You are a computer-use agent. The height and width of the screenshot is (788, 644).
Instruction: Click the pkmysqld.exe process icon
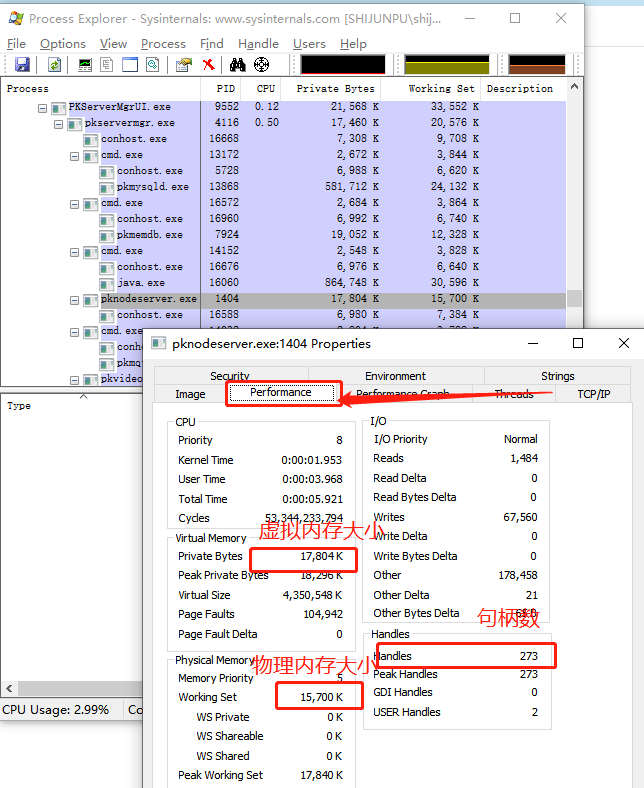point(107,187)
